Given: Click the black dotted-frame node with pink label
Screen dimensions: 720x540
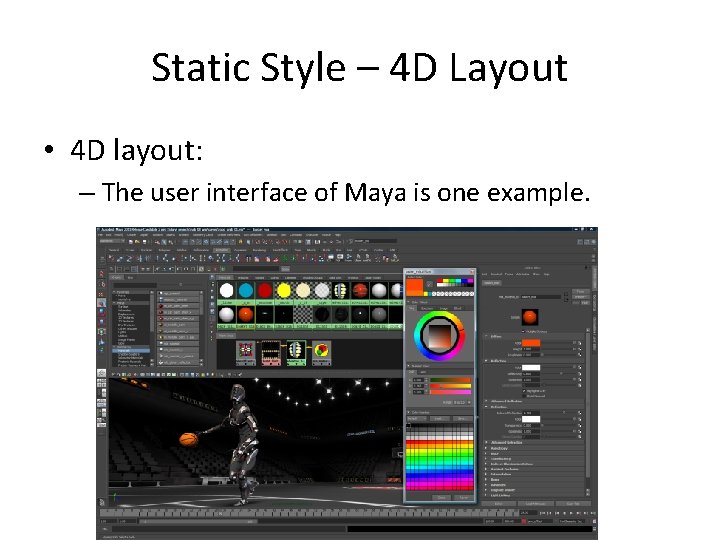Looking at the screenshot, I should tap(271, 352).
